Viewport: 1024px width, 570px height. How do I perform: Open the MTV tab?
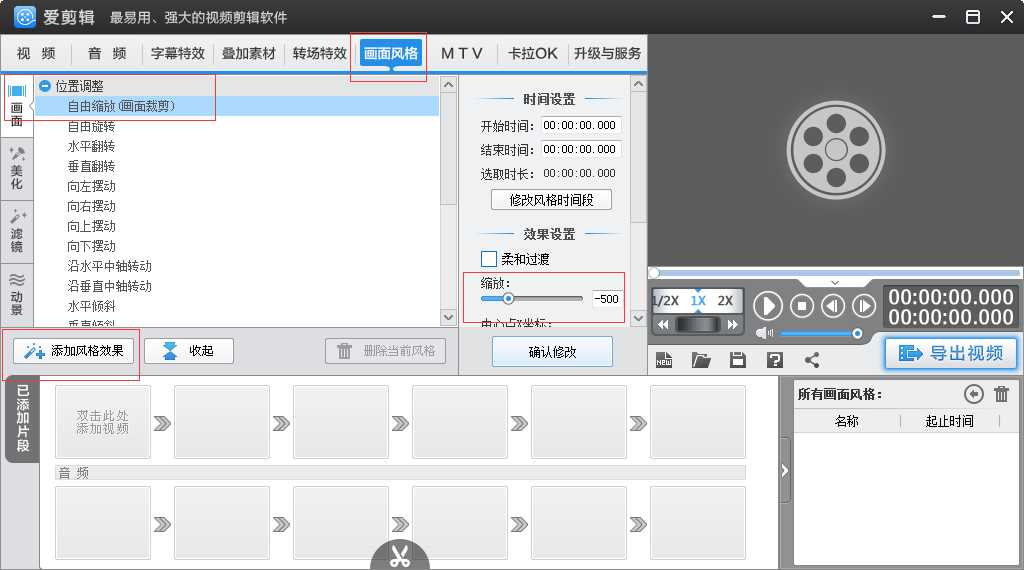462,53
